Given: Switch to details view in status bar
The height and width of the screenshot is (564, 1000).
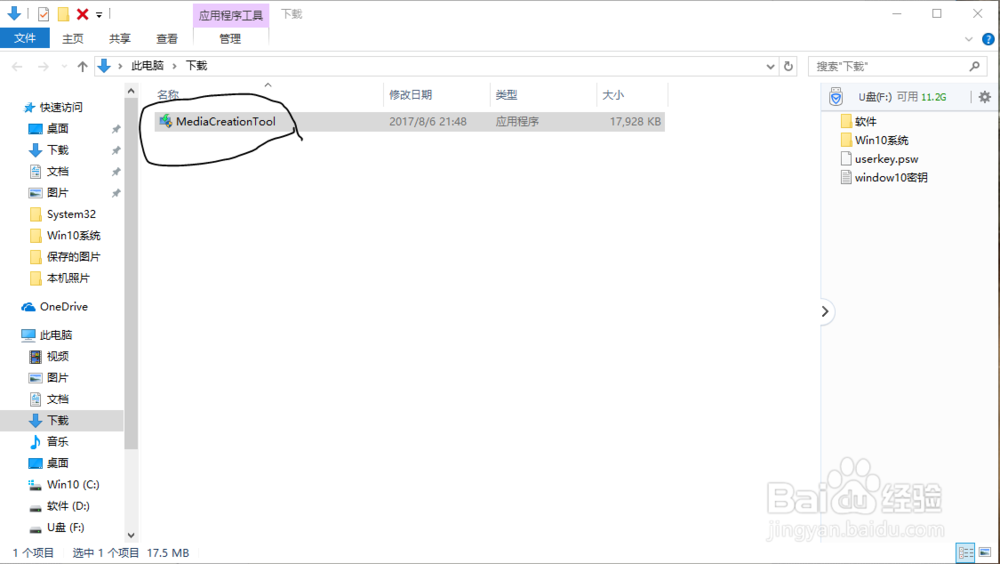Looking at the screenshot, I should point(966,552).
